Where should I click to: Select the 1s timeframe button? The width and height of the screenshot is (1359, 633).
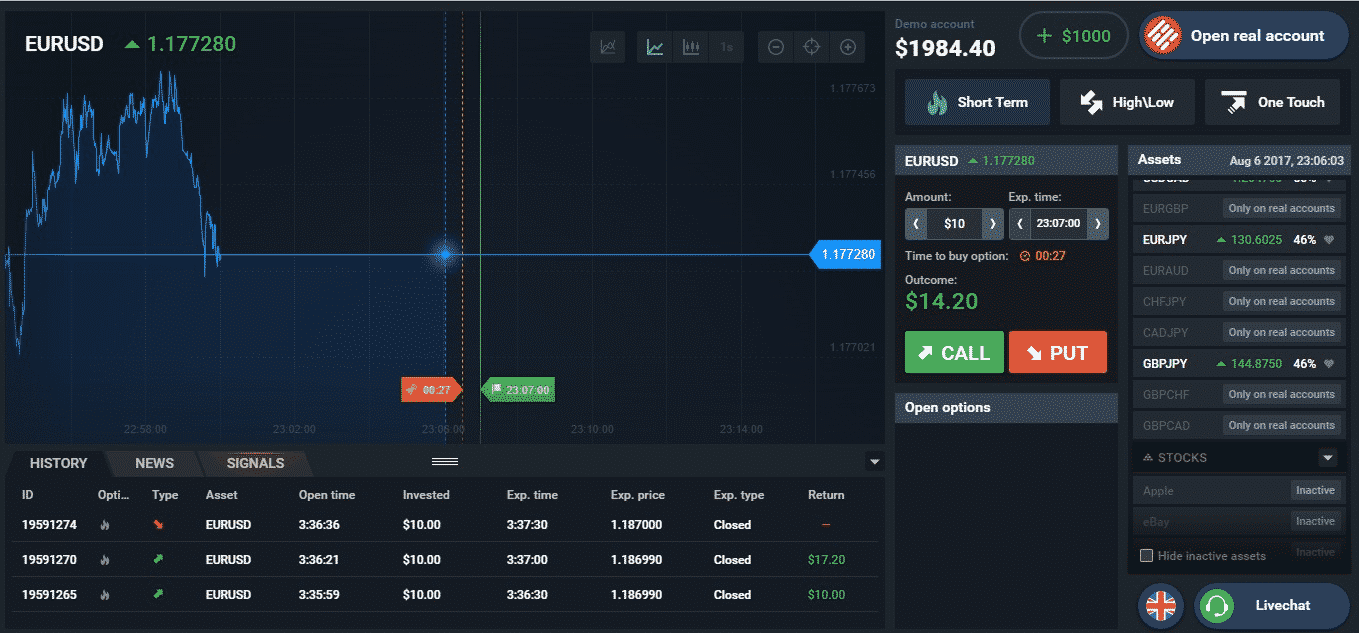pos(726,47)
